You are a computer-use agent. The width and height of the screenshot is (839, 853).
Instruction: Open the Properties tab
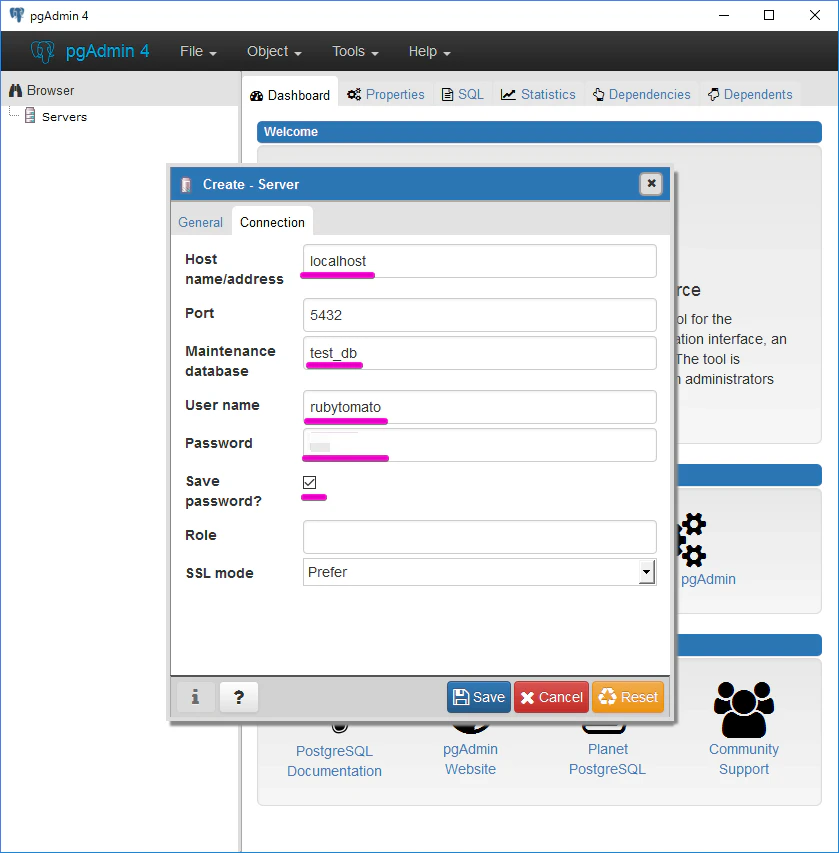click(386, 95)
